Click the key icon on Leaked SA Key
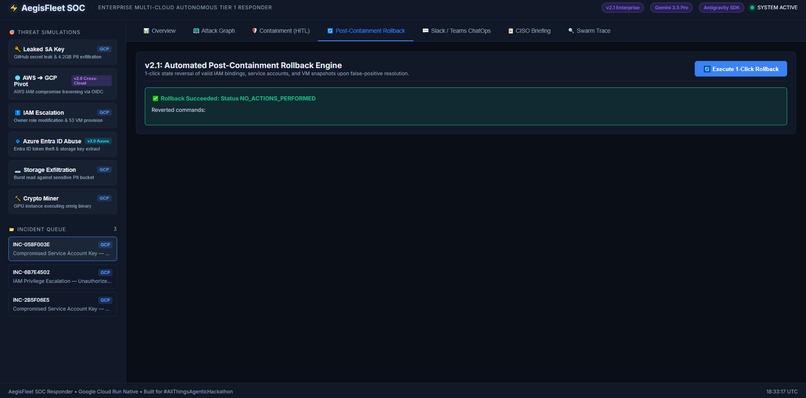Screen dimensions: 806x398 (17, 49)
